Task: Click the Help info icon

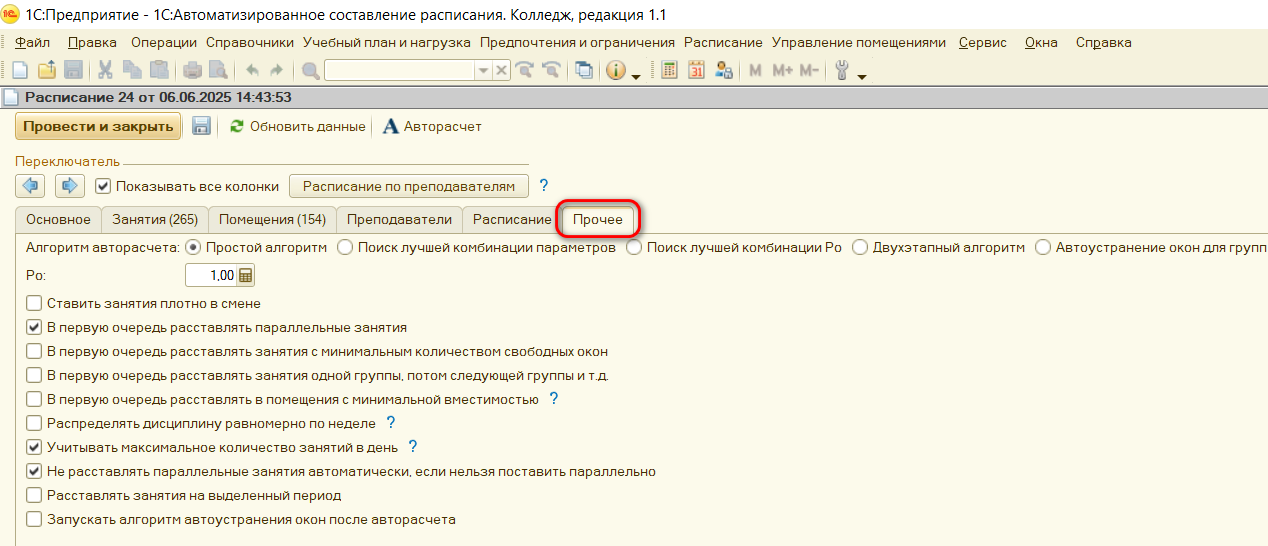Action: pos(615,70)
